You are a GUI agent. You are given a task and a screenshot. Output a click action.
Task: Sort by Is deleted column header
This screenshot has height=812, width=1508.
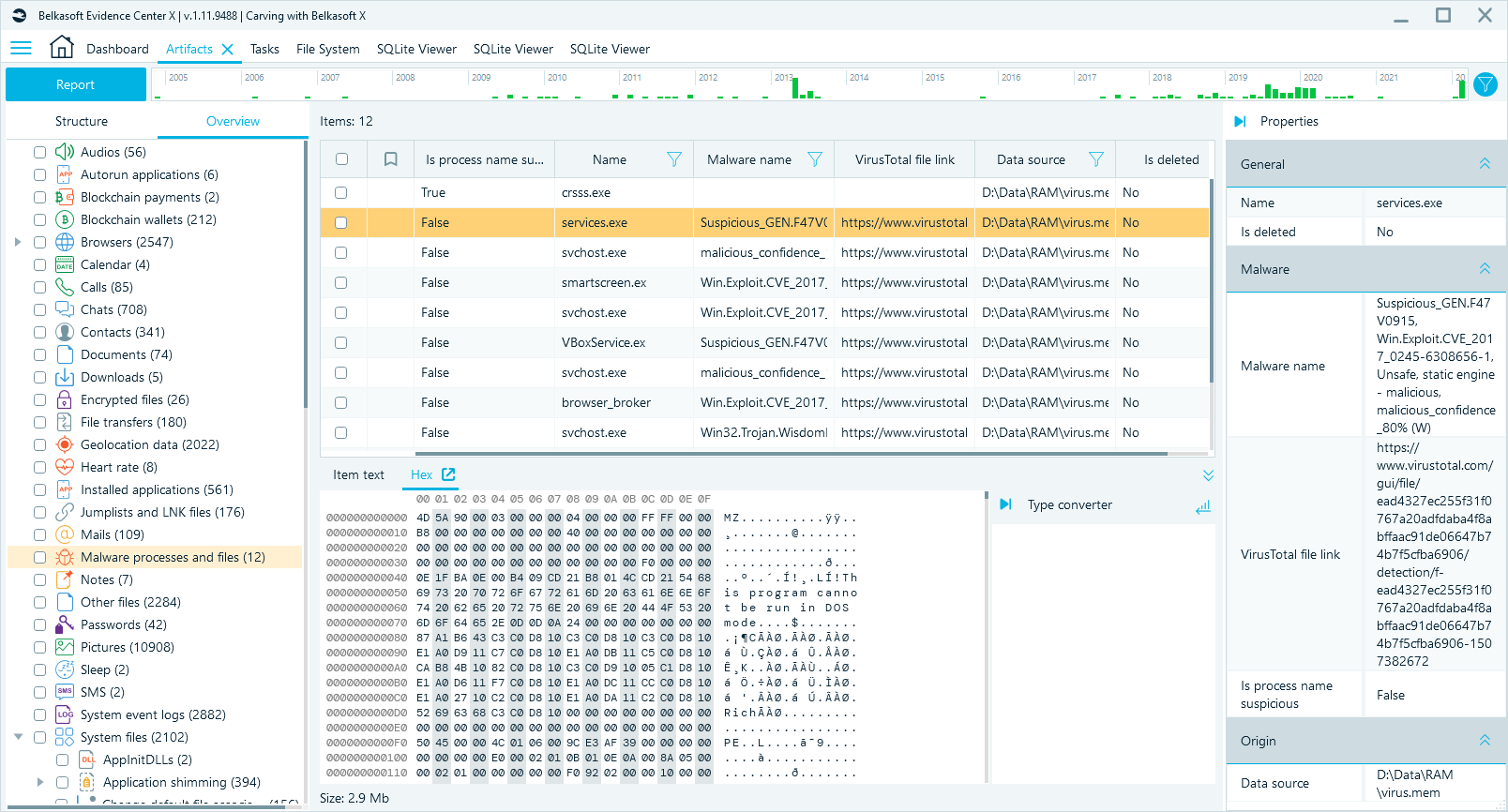click(x=1171, y=159)
